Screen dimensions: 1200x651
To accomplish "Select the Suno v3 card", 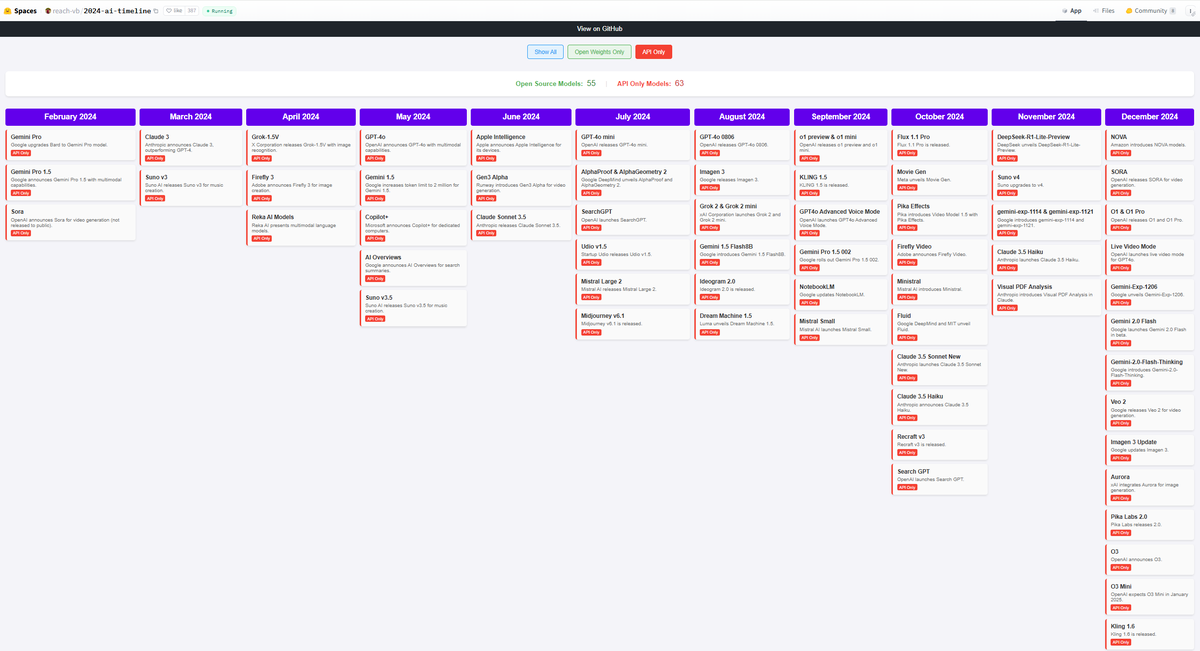I will [191, 188].
